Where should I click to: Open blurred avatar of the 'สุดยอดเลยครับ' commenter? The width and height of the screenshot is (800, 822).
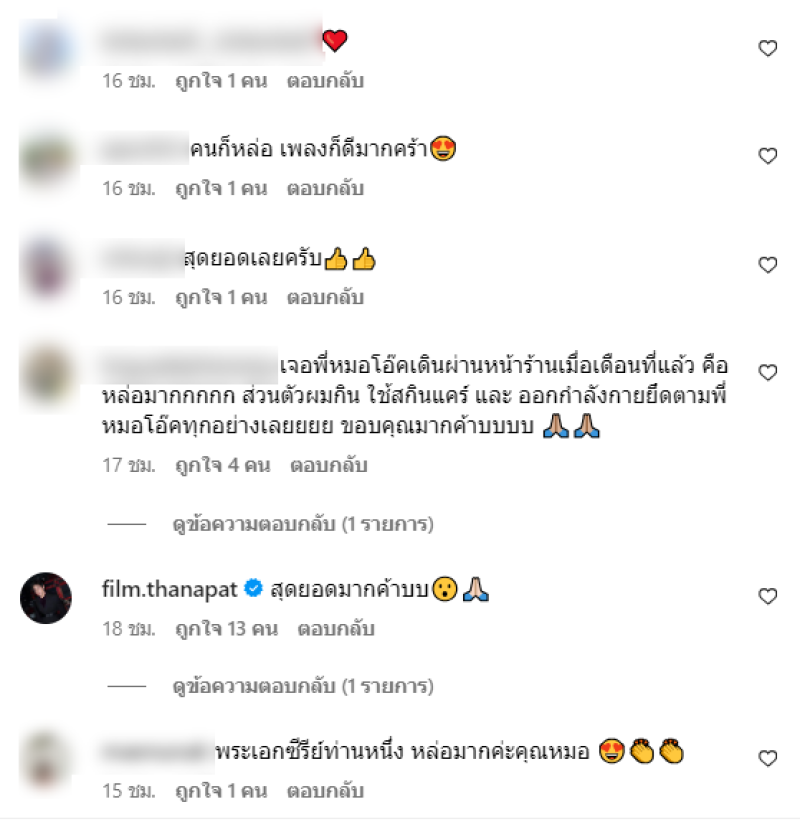pos(46,268)
